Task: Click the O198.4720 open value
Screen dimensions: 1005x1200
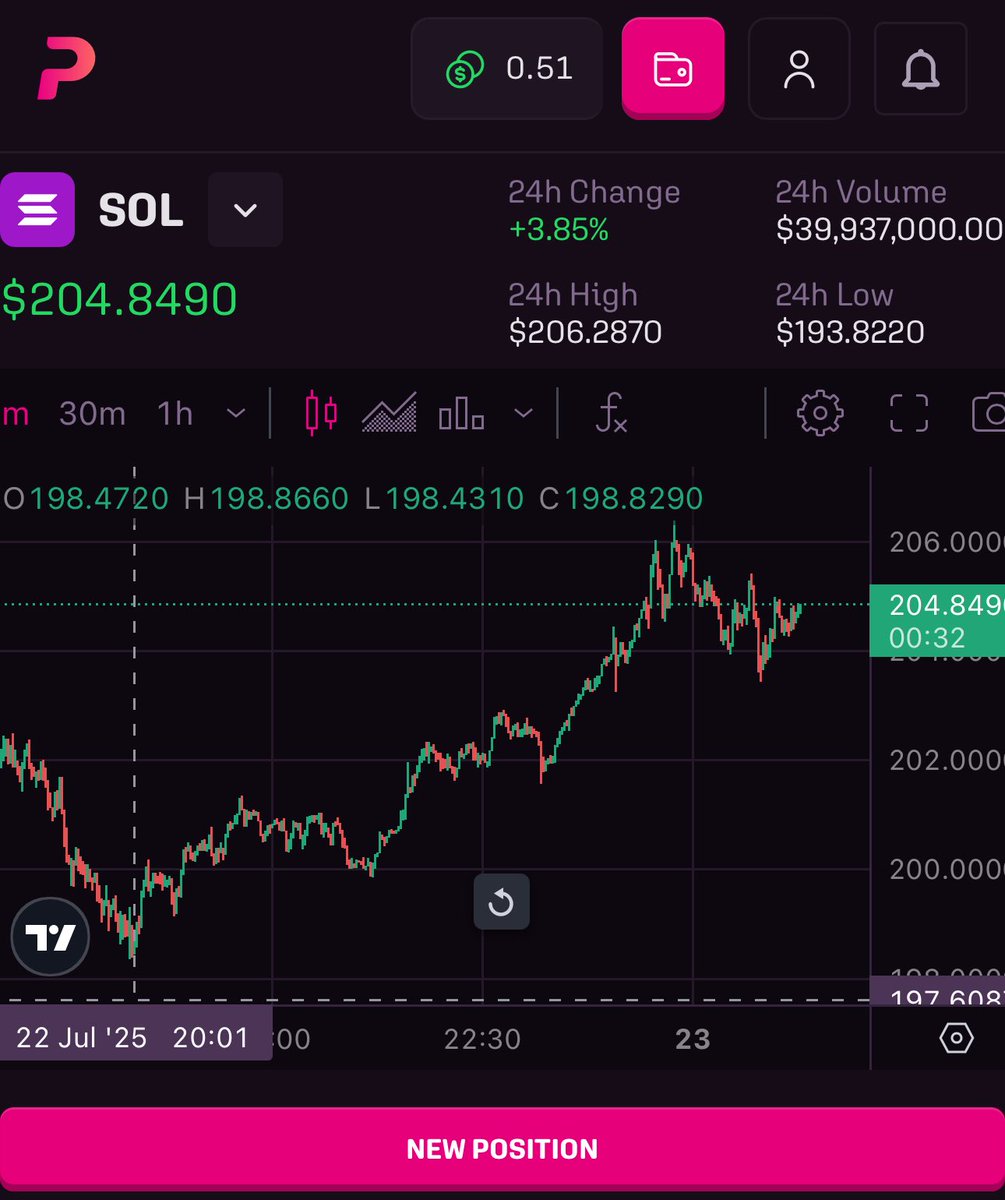Action: click(87, 498)
